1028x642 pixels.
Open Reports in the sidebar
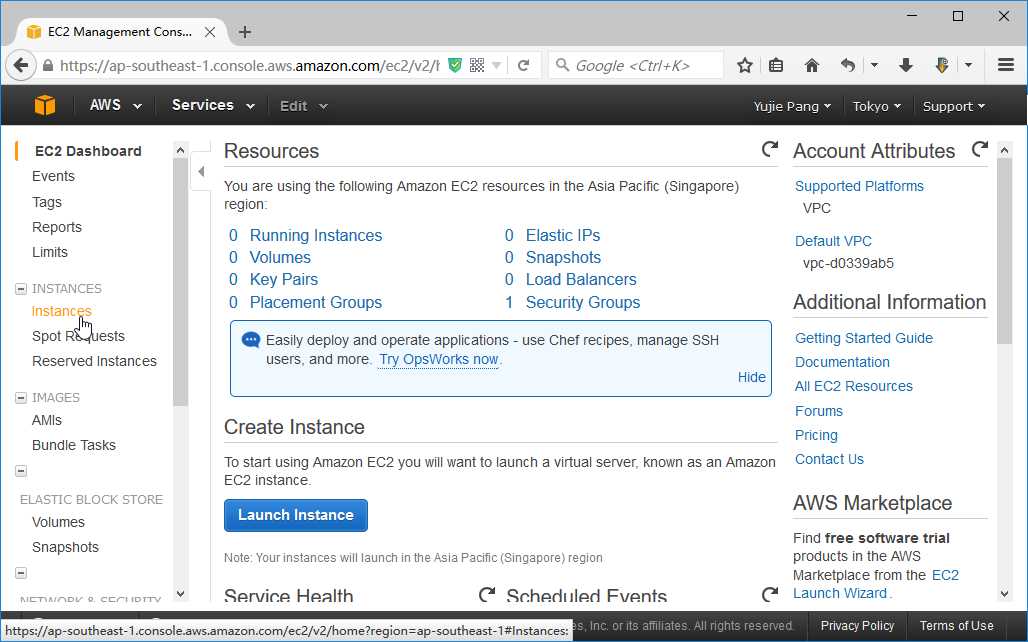57,227
